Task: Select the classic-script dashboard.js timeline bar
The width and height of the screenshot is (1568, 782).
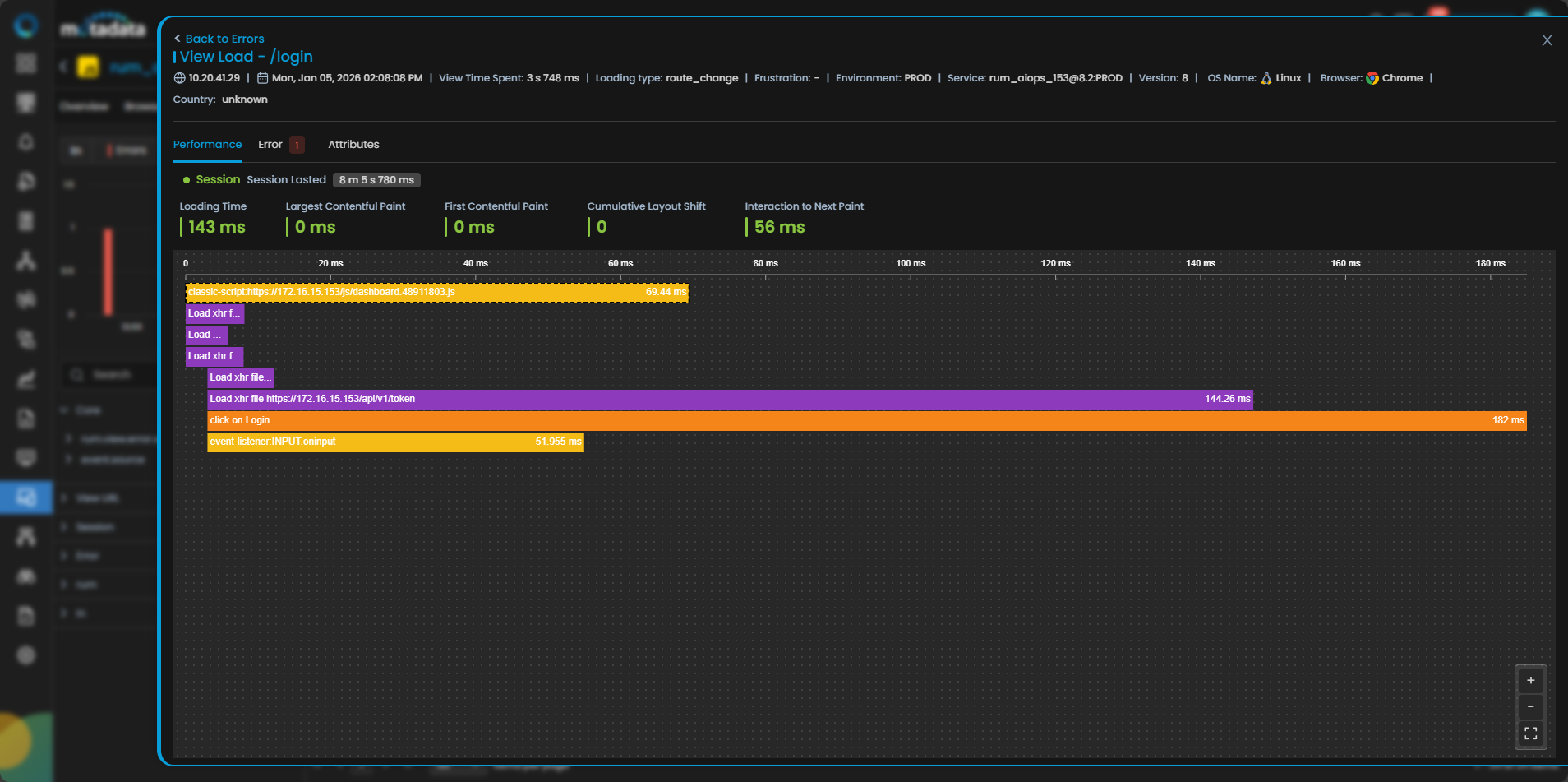Action: tap(436, 292)
